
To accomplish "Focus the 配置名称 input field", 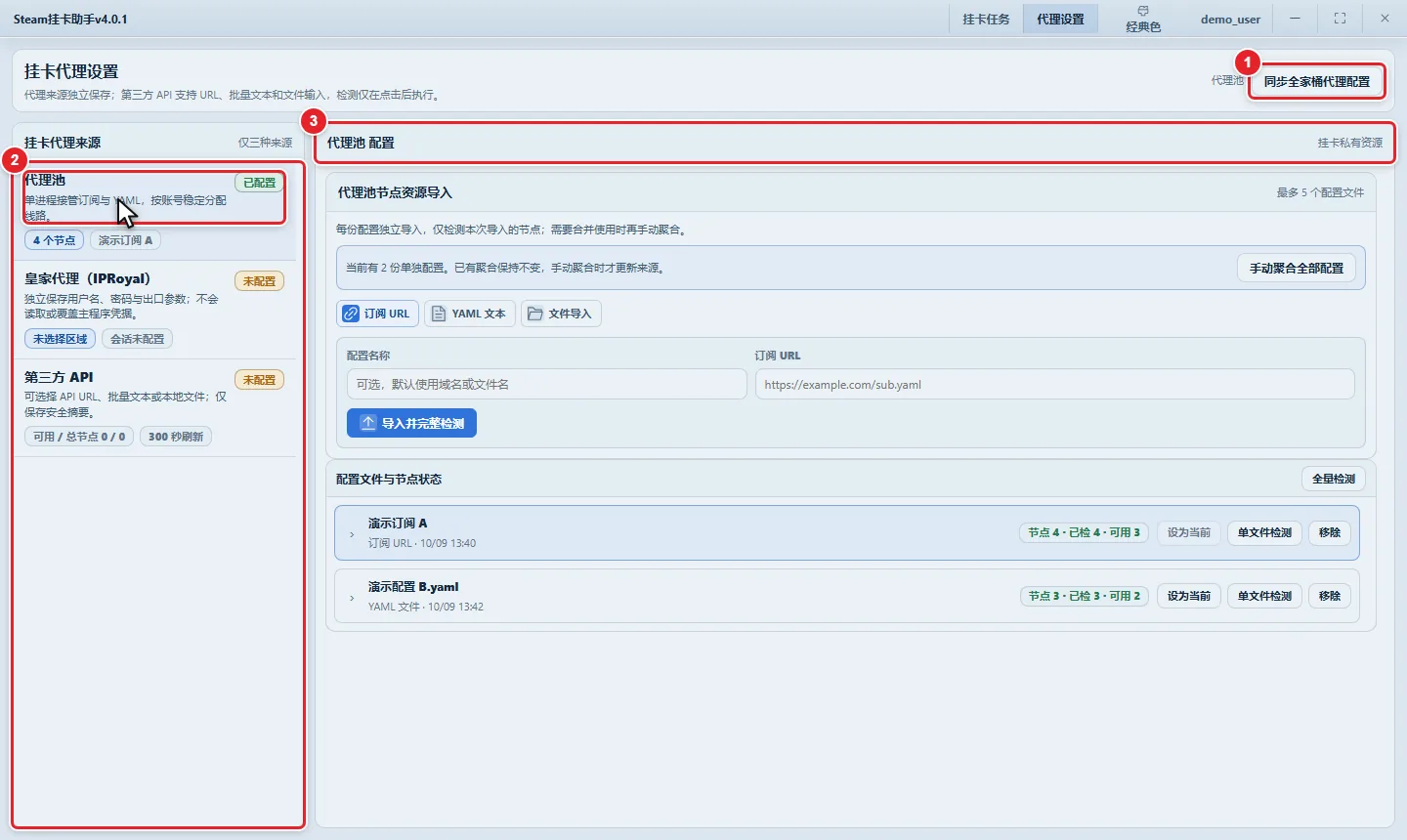I will tap(546, 384).
